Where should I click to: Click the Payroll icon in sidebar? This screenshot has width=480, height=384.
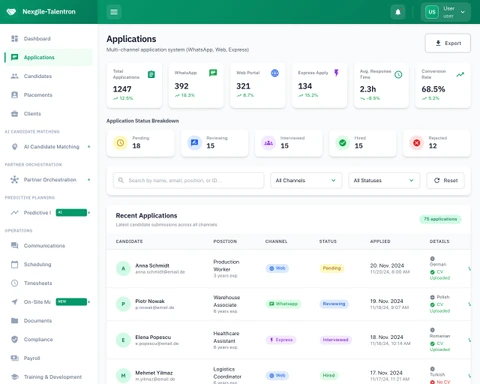point(14,358)
